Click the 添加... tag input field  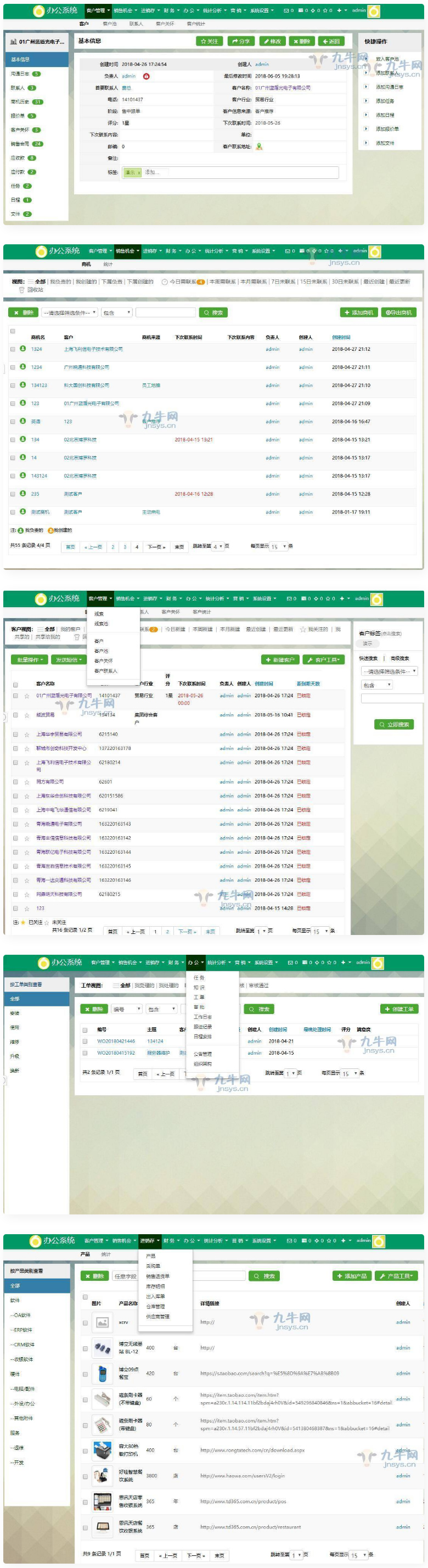[152, 172]
